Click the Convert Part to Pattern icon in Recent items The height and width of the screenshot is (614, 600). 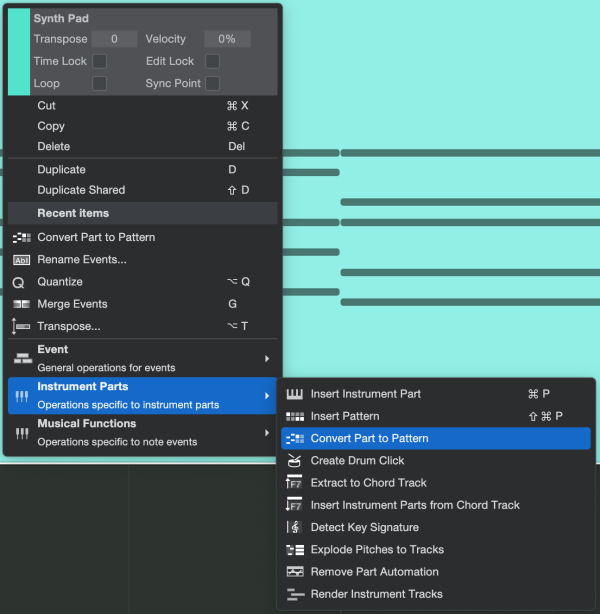22,237
